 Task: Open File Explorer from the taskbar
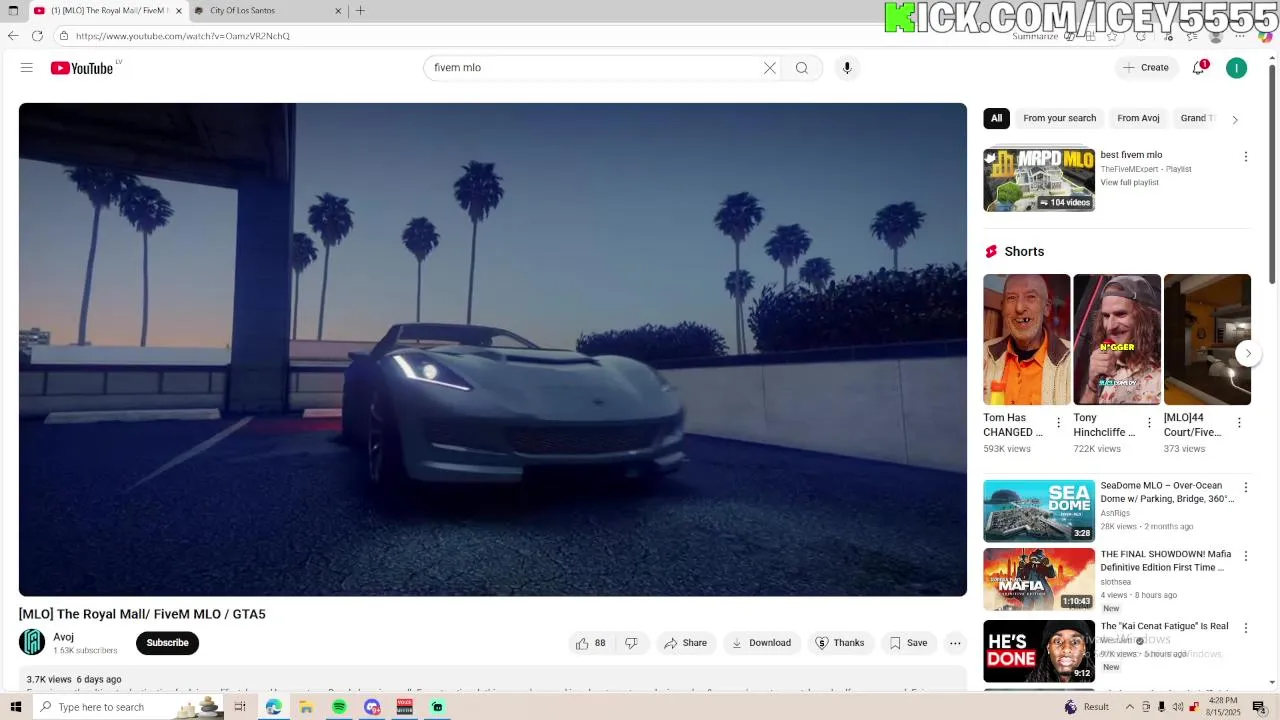tap(306, 707)
